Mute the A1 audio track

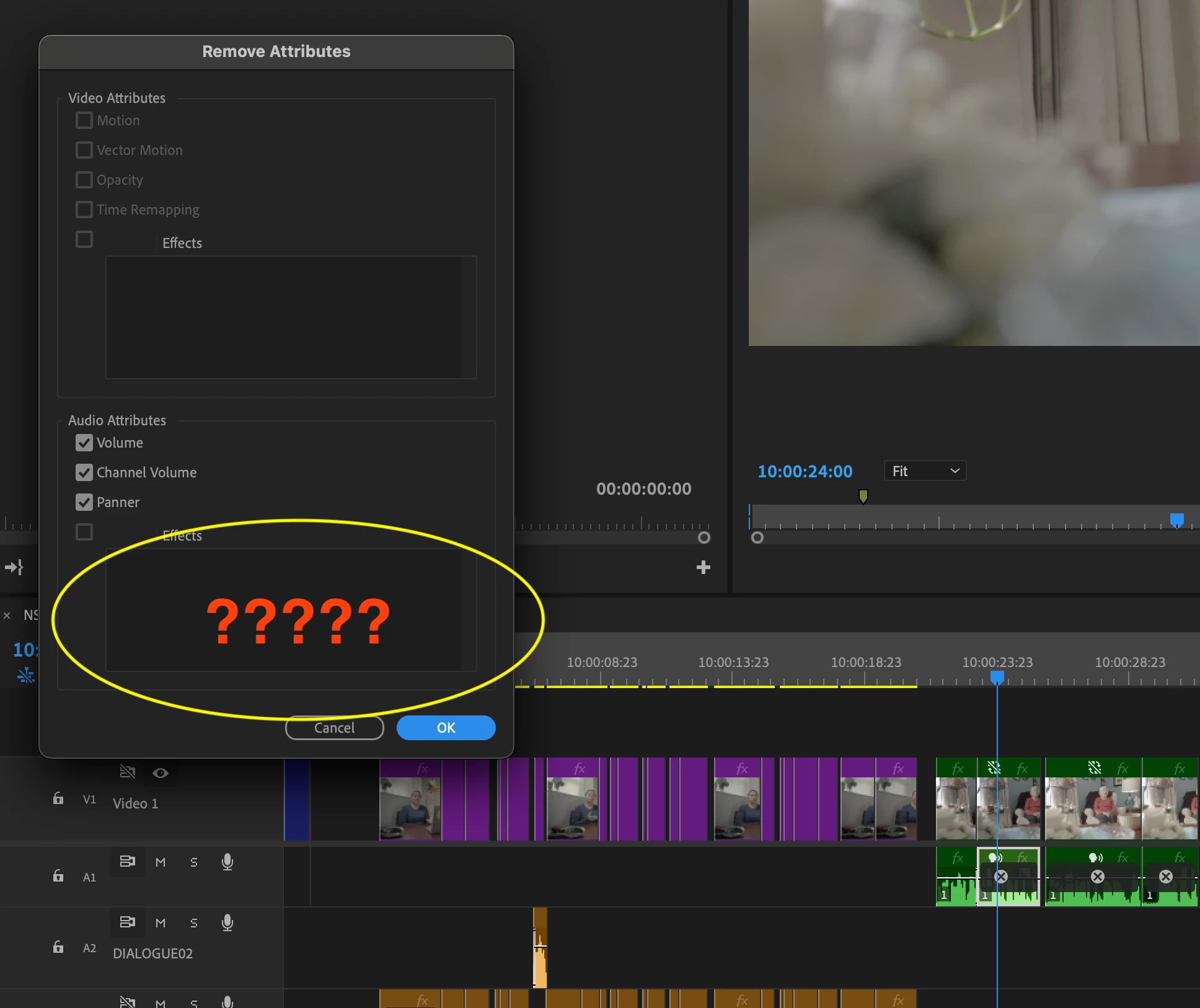point(161,862)
